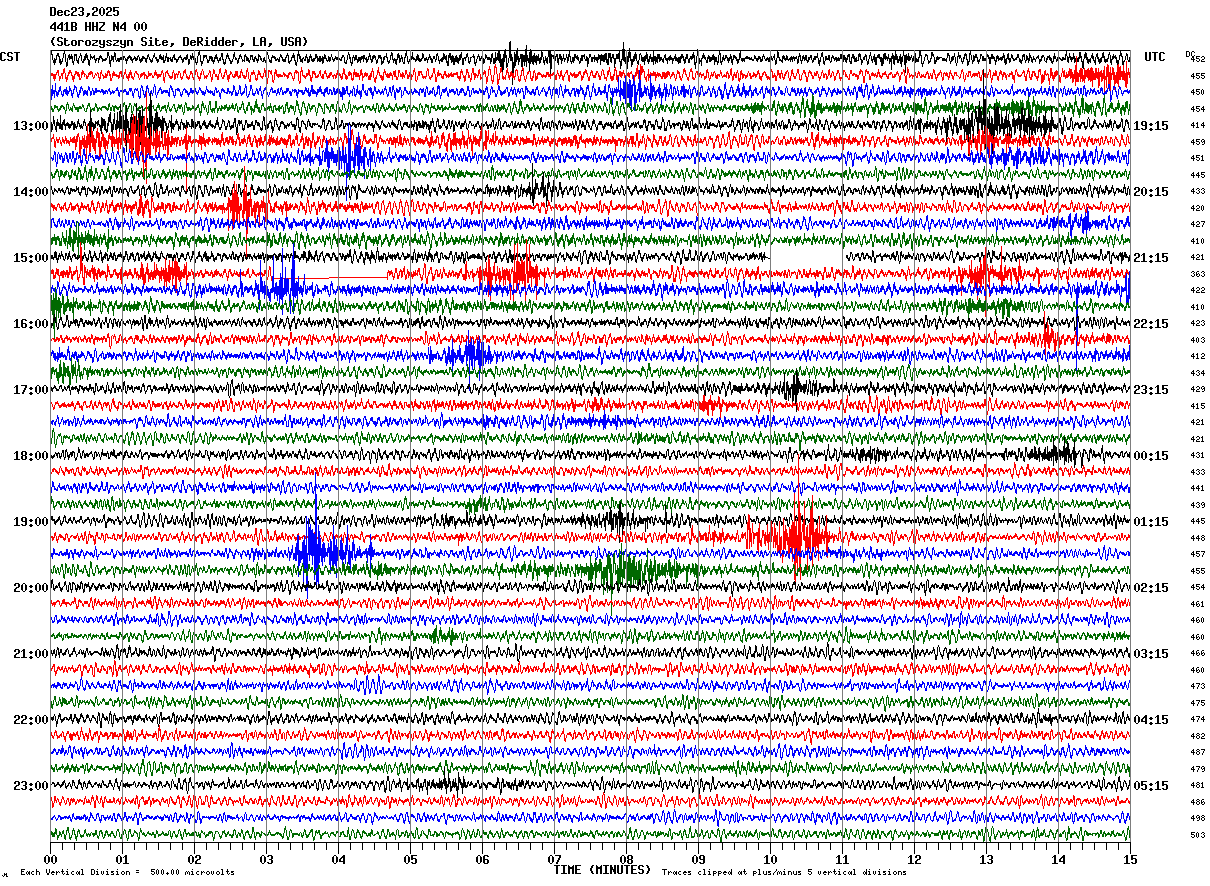
Task: Click the 12 minute tick label
Action: [x=914, y=859]
